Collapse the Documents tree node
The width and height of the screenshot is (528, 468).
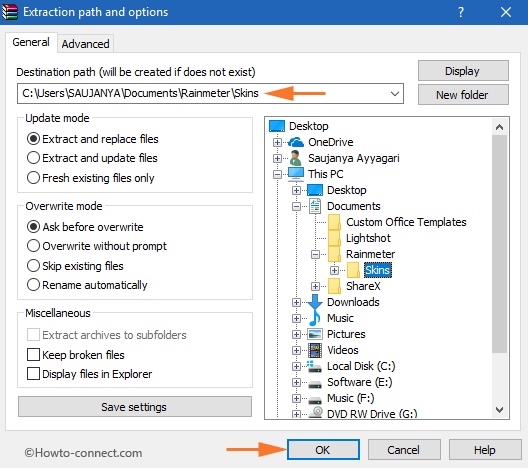(296, 206)
